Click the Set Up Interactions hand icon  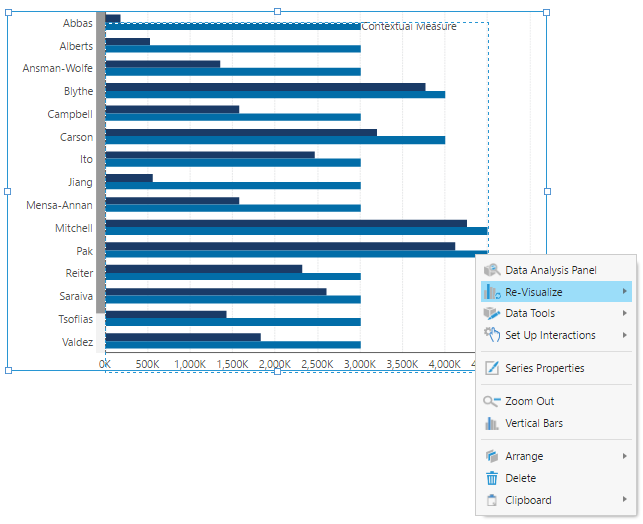(492, 335)
